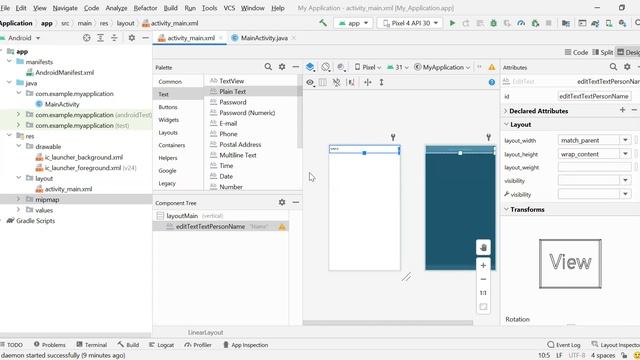Screen dimensions: 640x360
Task: Open the VCS menu
Action: (229, 8)
